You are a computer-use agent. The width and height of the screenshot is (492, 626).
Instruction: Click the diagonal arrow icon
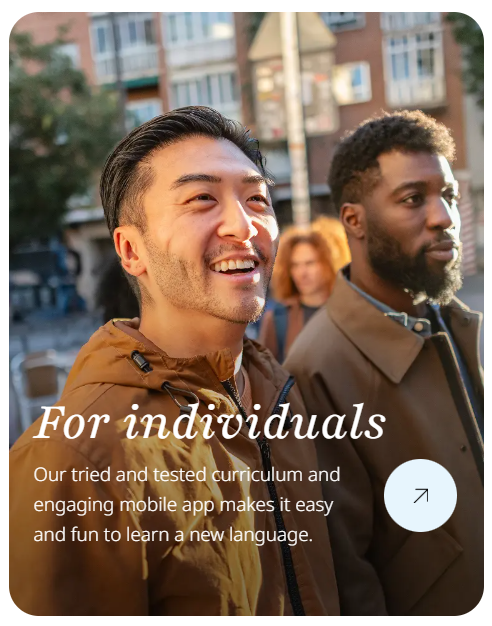point(421,495)
